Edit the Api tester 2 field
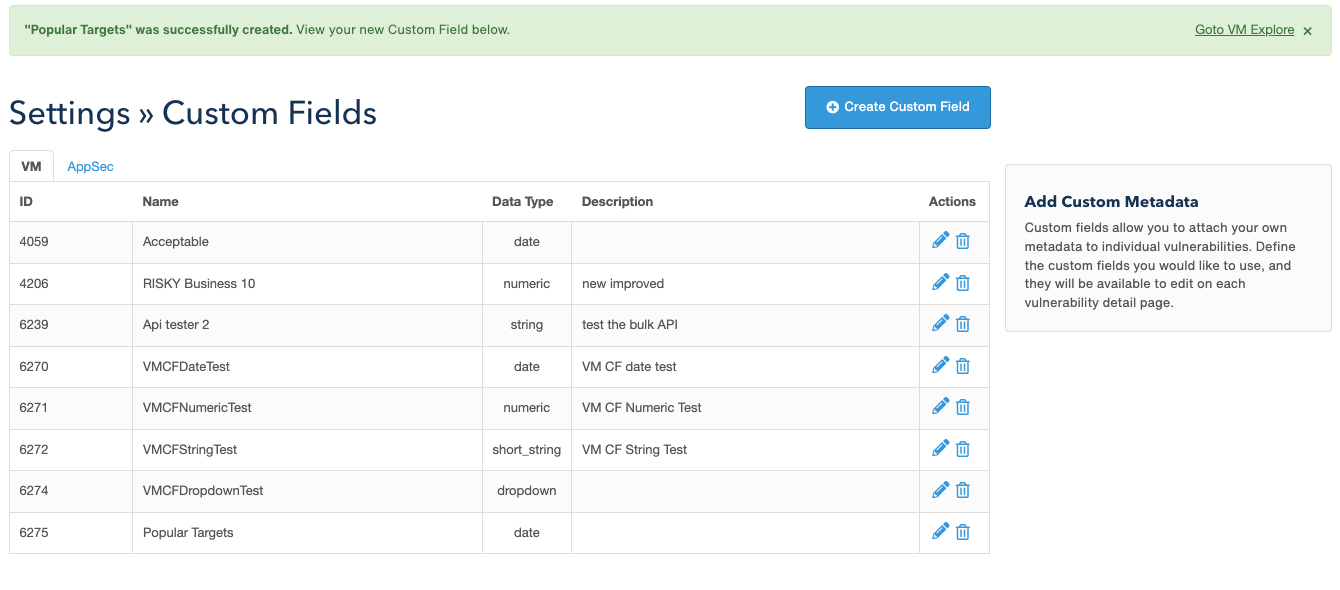 [x=940, y=323]
